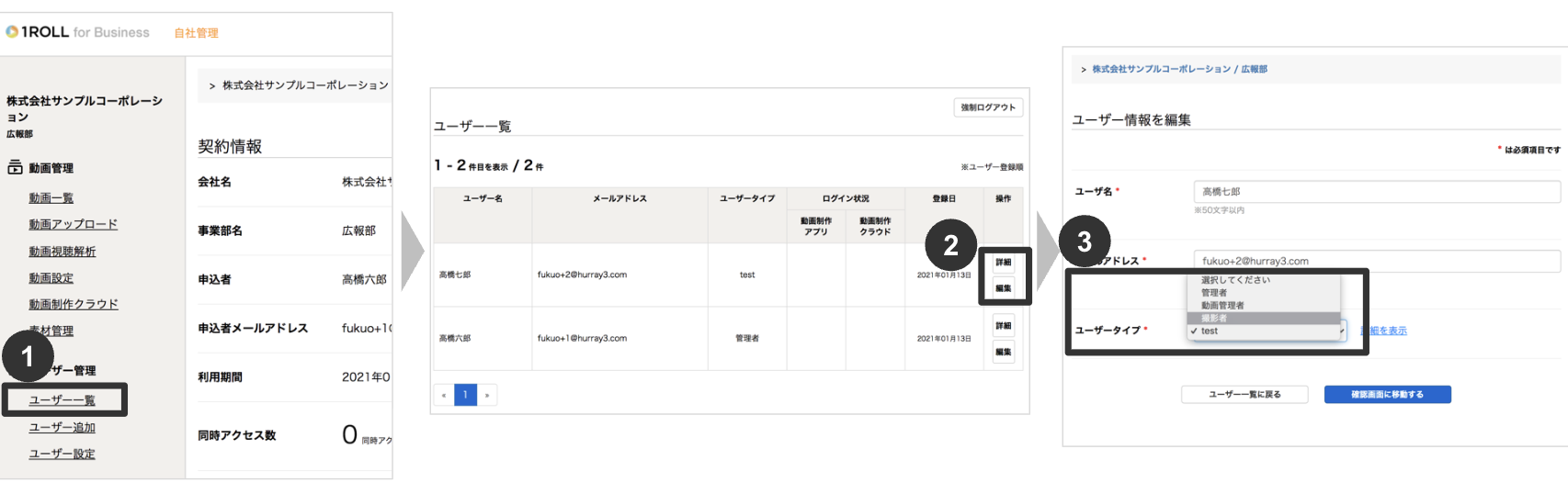The image size is (1568, 494).
Task: Click the email fukuo+2@hurray3.com in the table
Action: (x=582, y=275)
